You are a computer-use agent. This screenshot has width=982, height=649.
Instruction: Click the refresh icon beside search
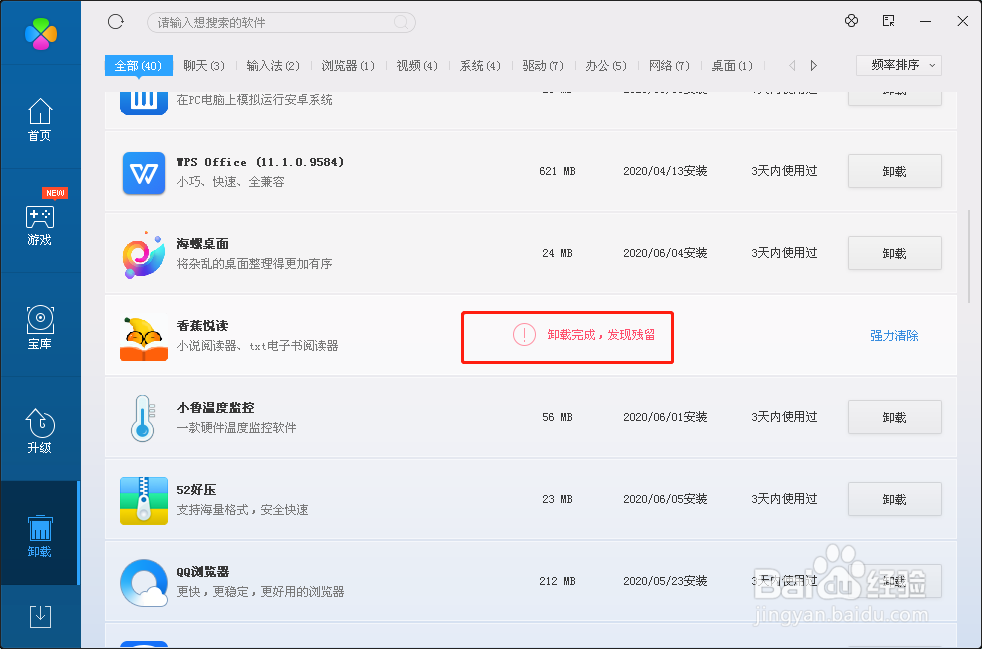(x=116, y=22)
